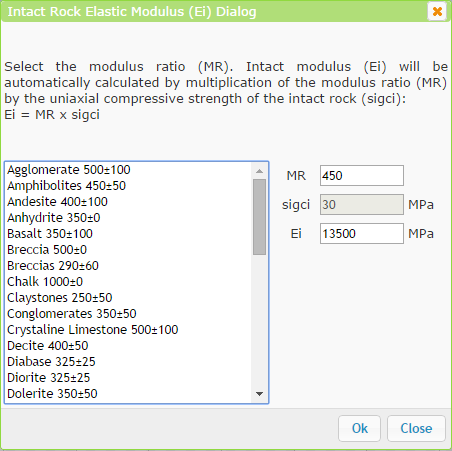Select Crystaline Limestone 500±100 row

point(129,330)
